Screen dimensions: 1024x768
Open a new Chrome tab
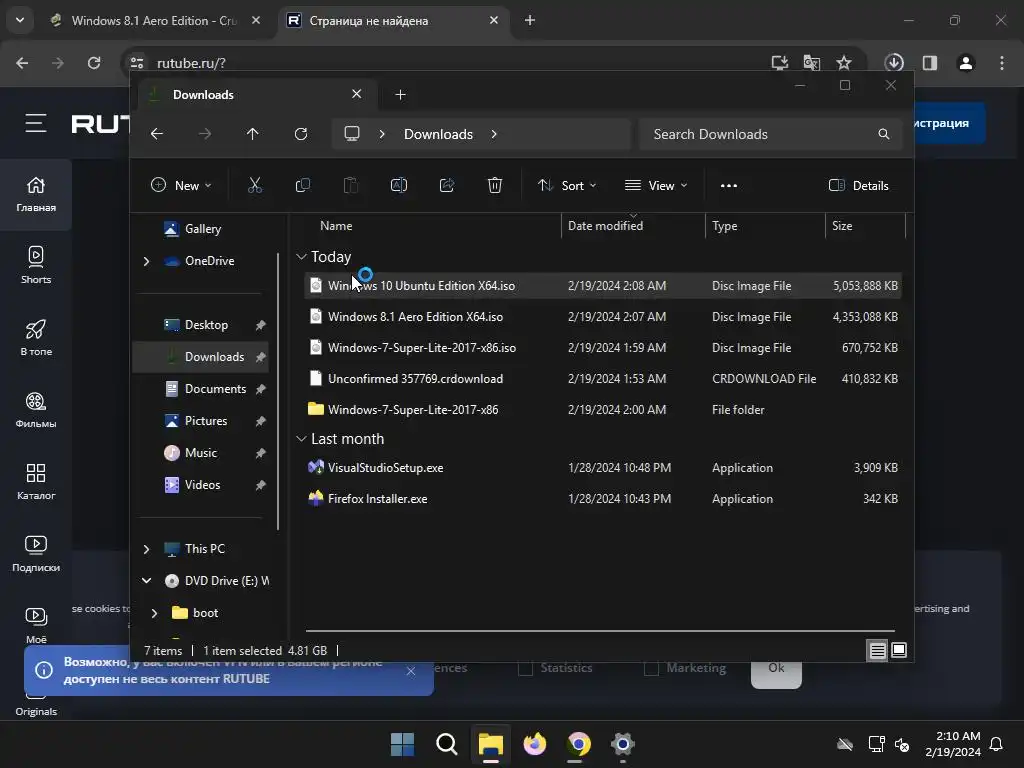530,20
